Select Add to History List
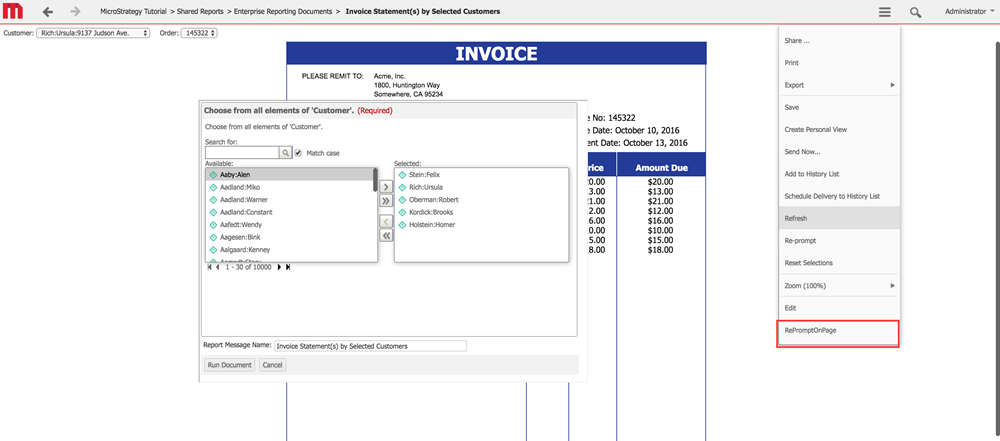Screen dimensions: 1000x441 839,174
